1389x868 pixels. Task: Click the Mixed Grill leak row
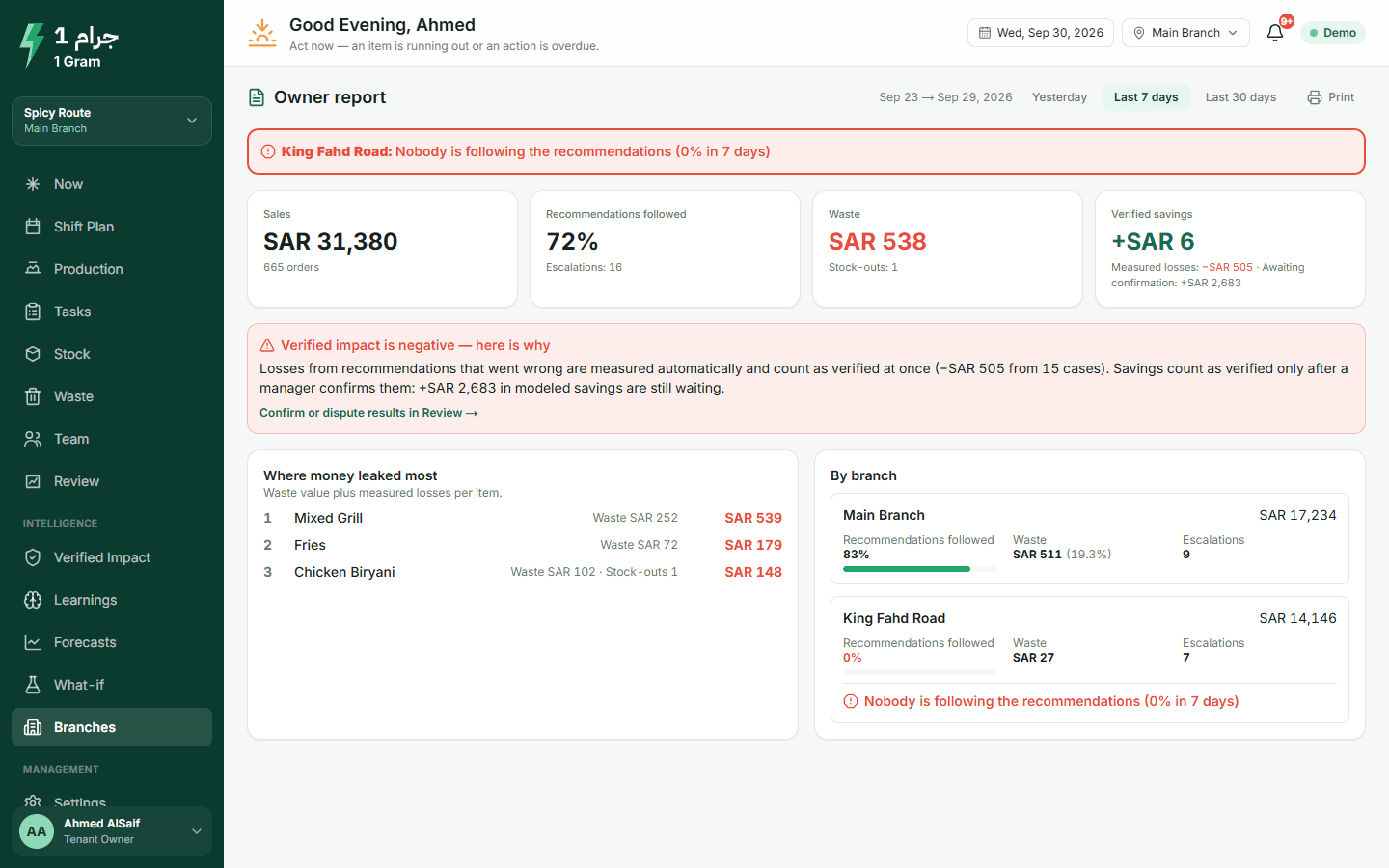tap(523, 518)
